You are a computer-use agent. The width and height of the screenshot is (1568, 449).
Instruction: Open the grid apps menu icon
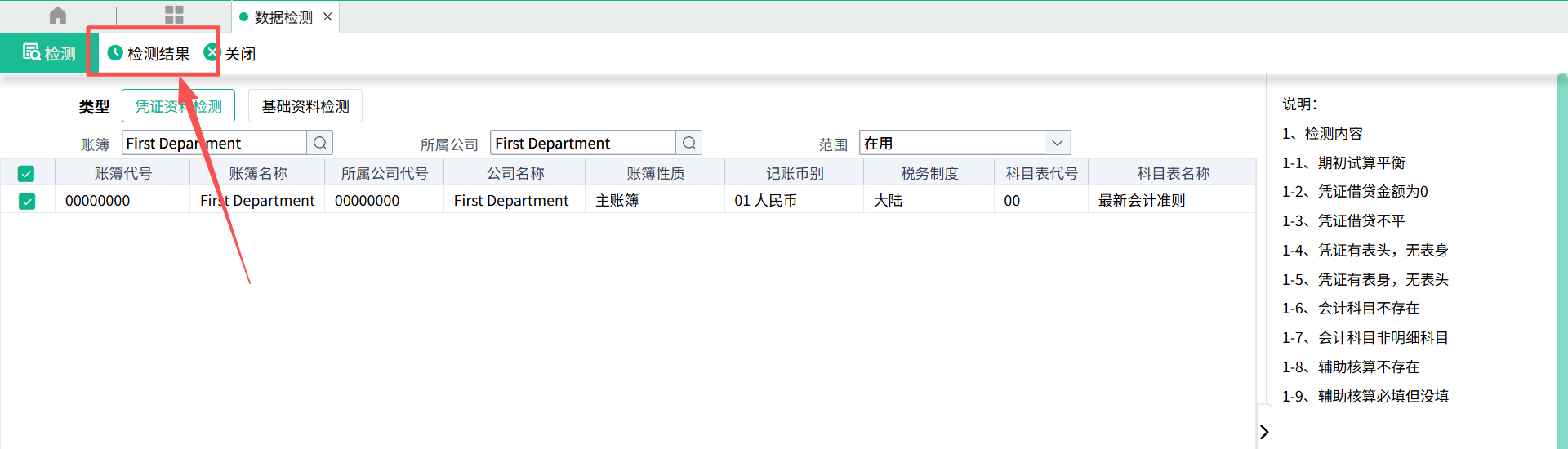[x=174, y=16]
